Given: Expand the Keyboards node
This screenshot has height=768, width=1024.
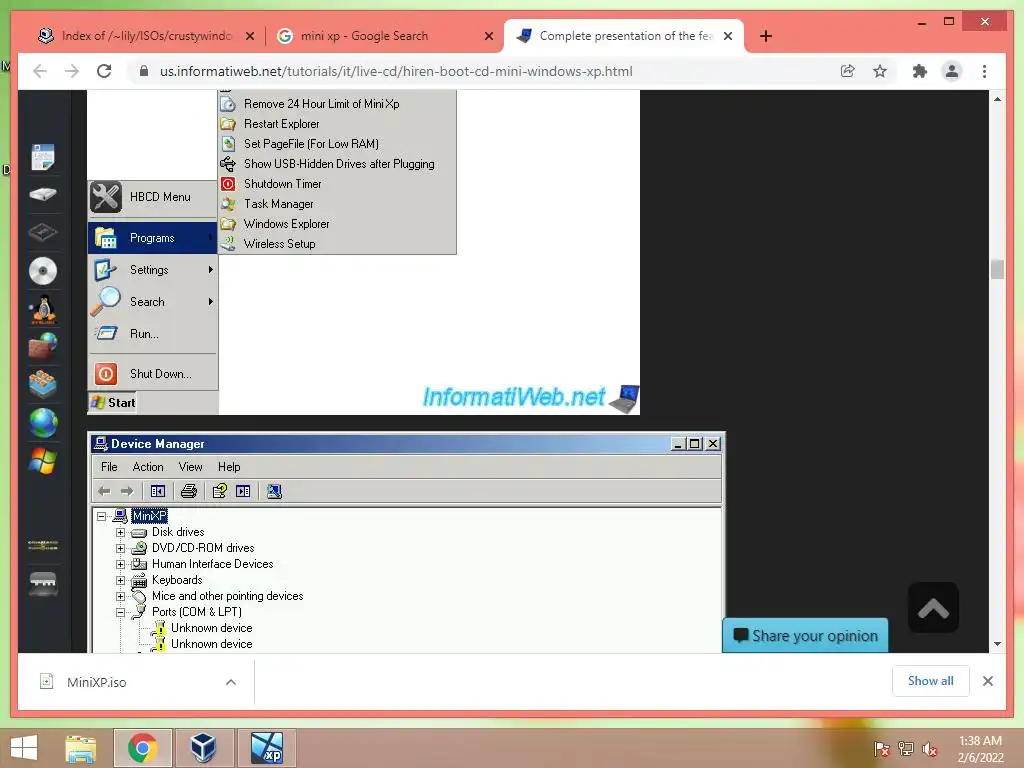Looking at the screenshot, I should pyautogui.click(x=120, y=580).
